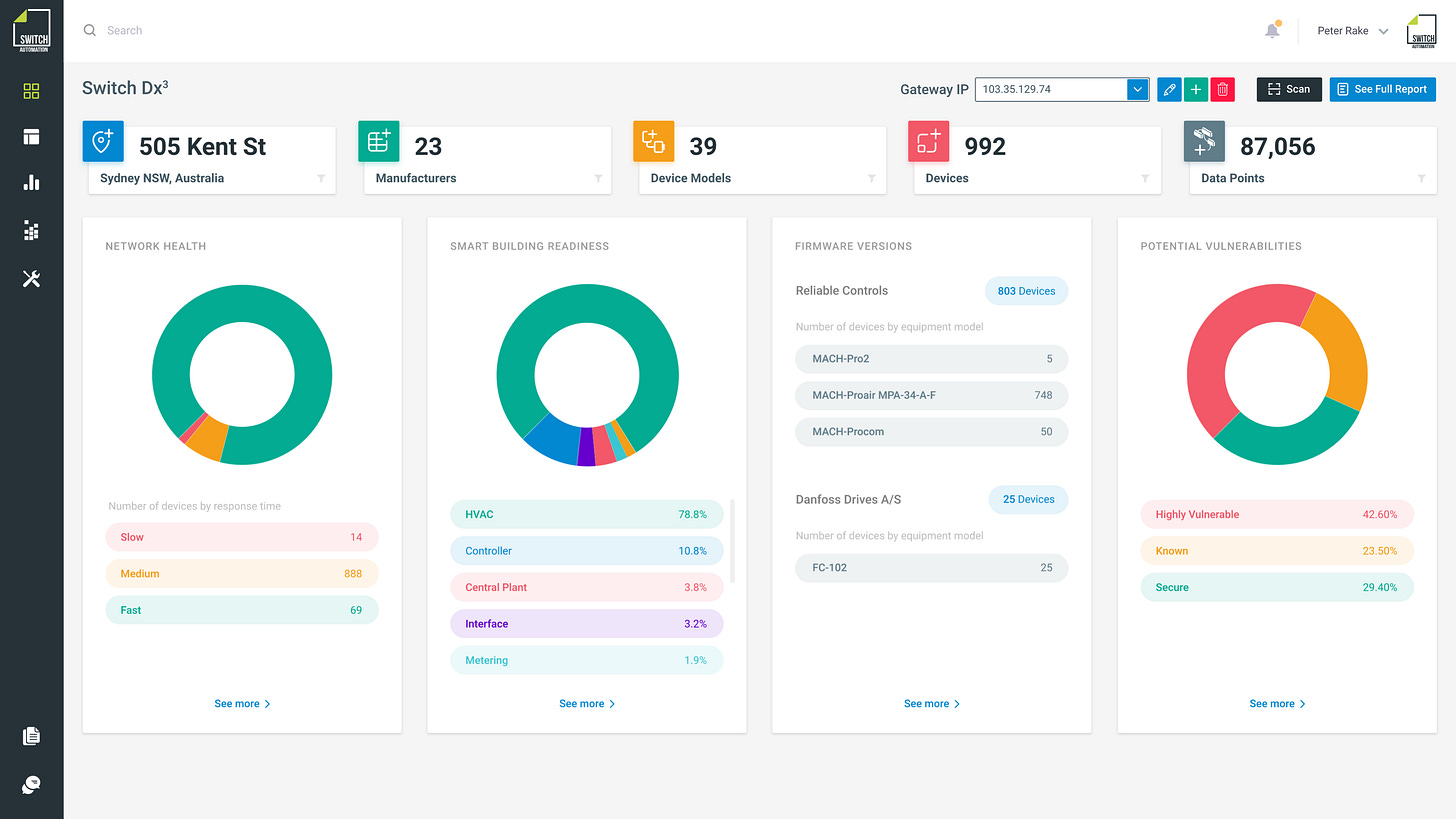Filter the Device Models card

(872, 178)
